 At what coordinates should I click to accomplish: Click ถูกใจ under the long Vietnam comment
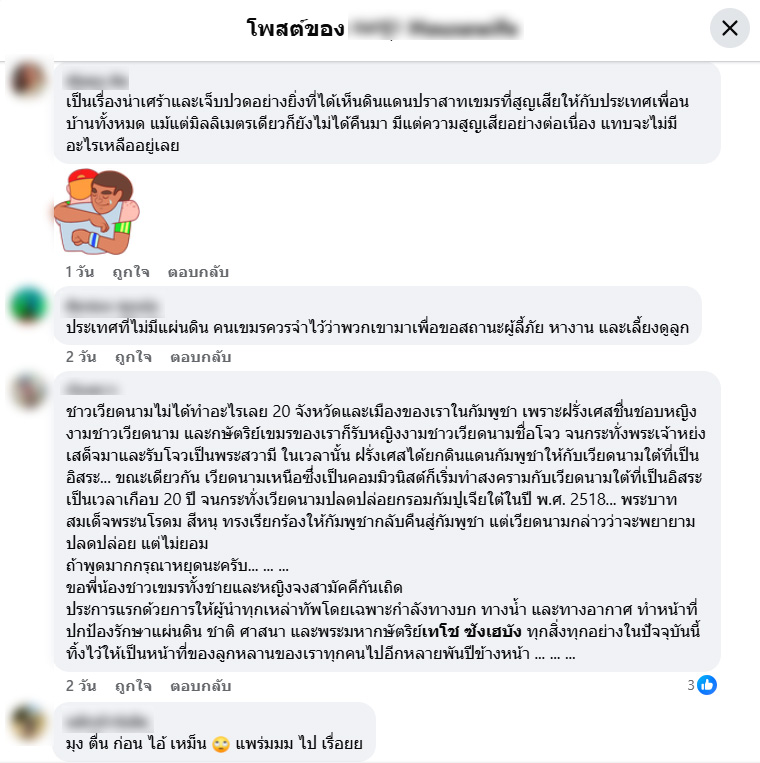[x=133, y=686]
